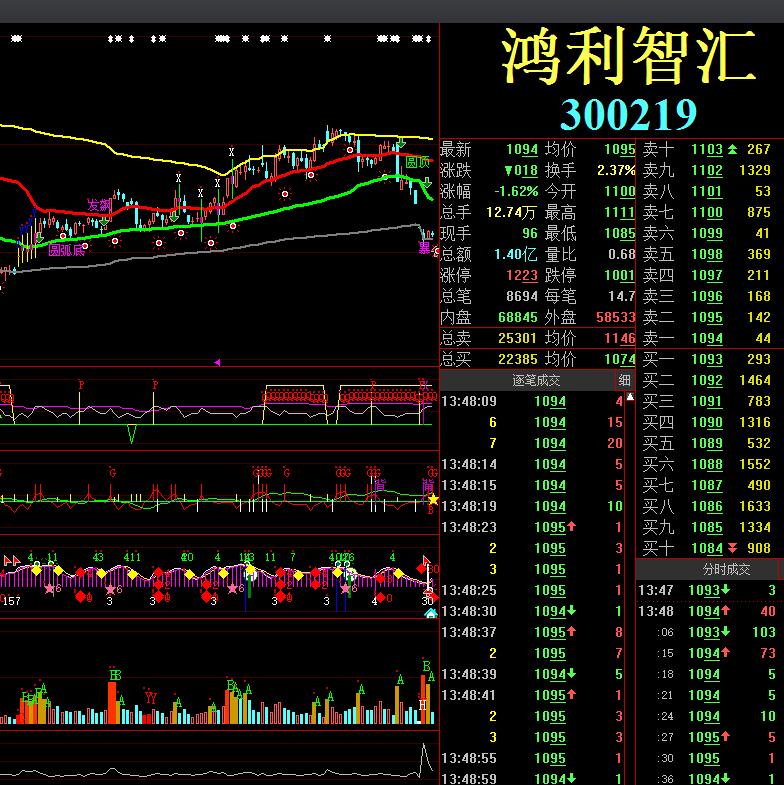This screenshot has height=785, width=784.
Task: Click the 内盘 value 68845
Action: [518, 317]
